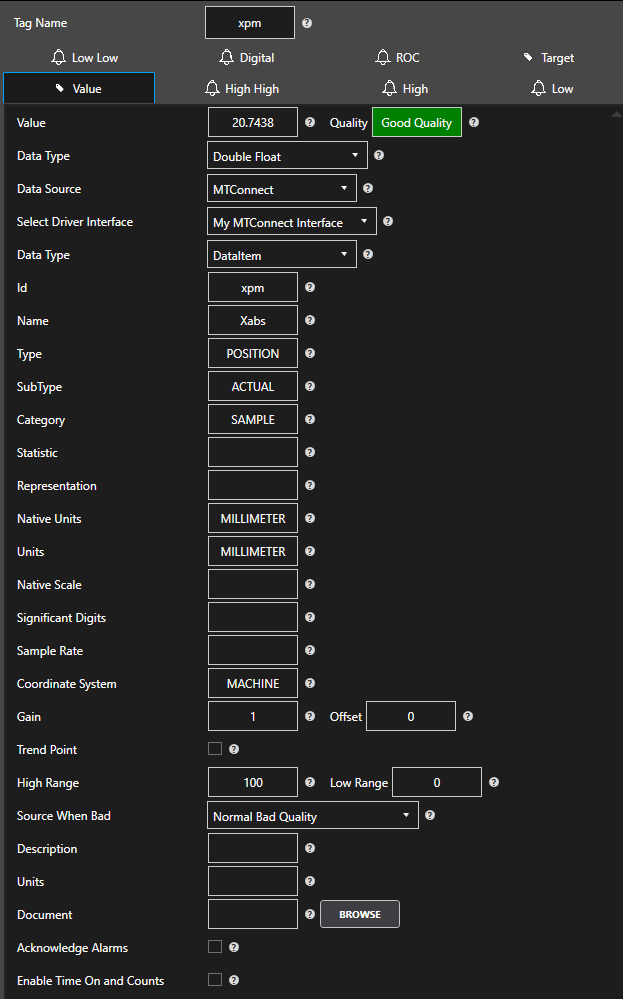Open the ROC alarm tab

pos(398,58)
